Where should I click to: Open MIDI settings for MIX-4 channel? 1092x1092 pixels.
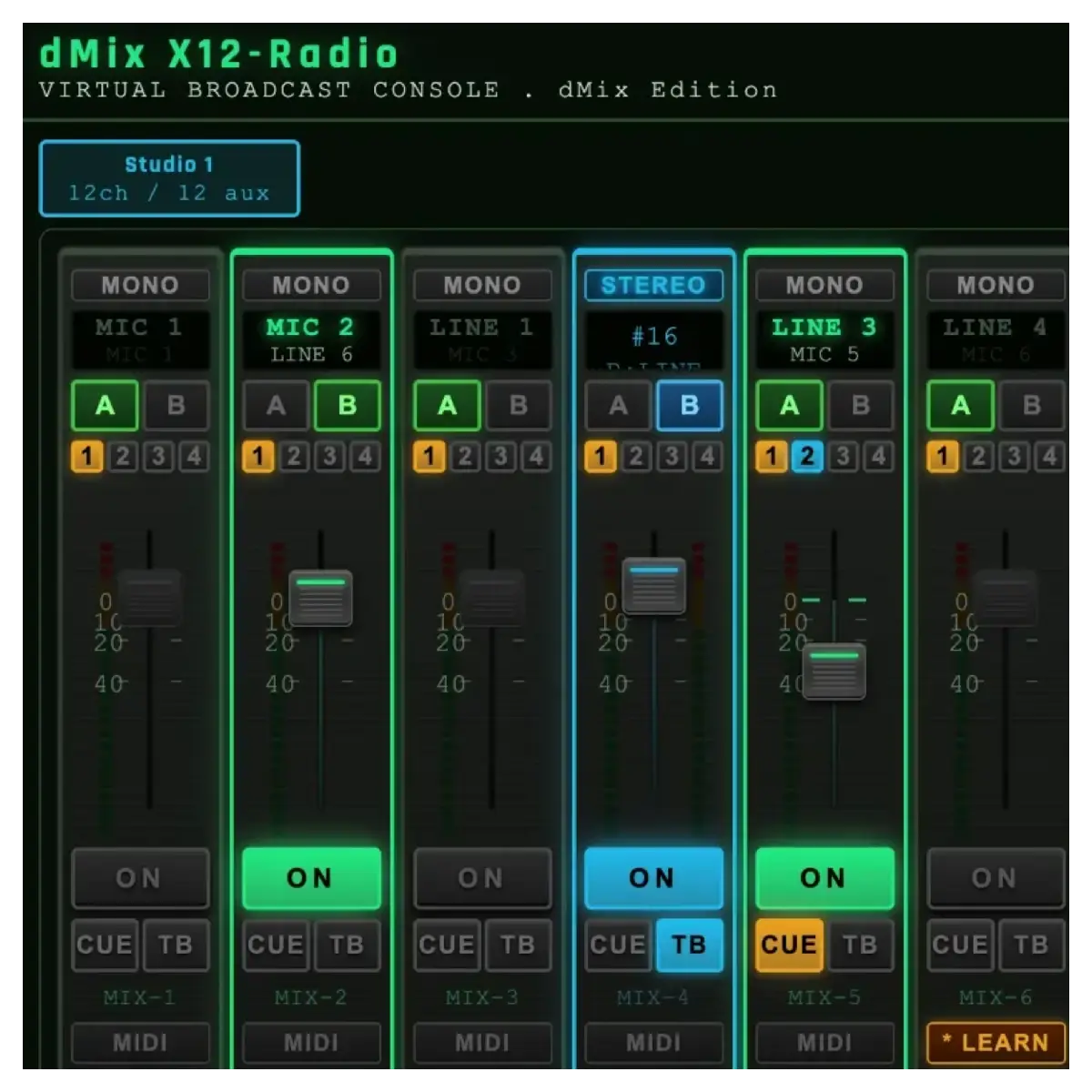(x=653, y=1043)
